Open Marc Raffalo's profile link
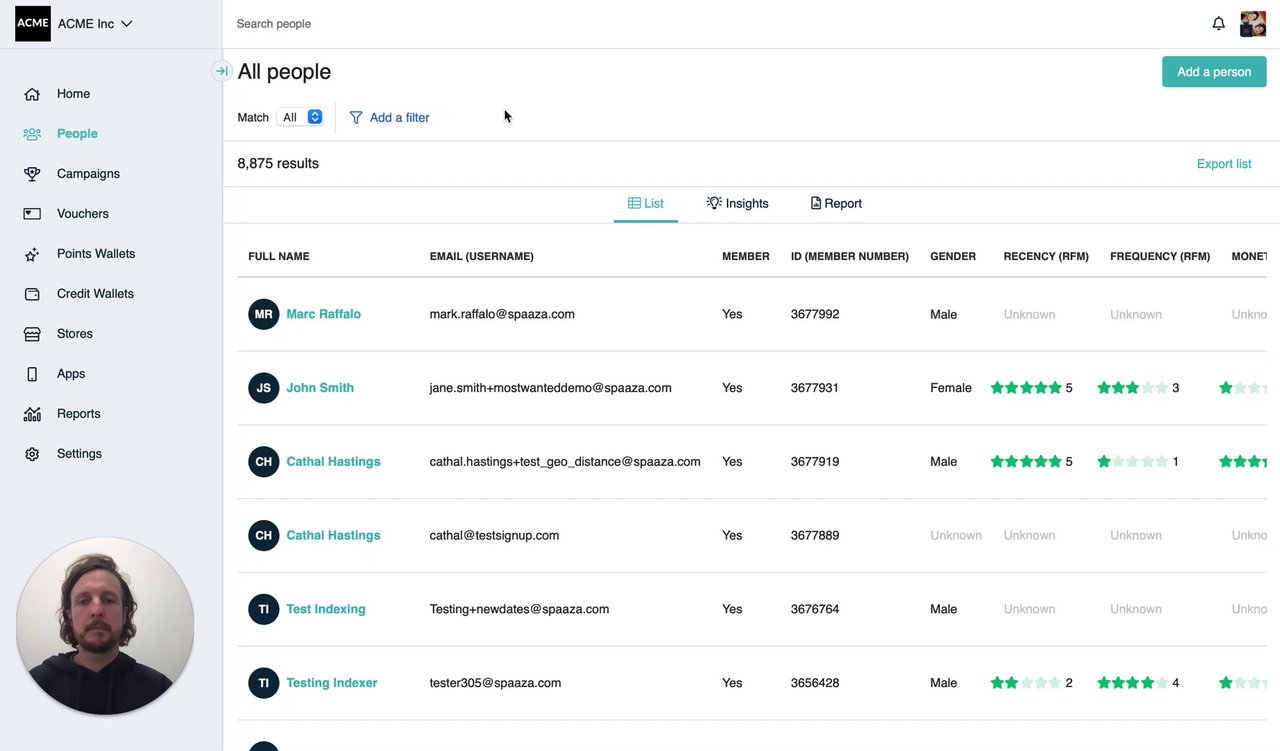Image resolution: width=1280 pixels, height=751 pixels. coord(323,314)
